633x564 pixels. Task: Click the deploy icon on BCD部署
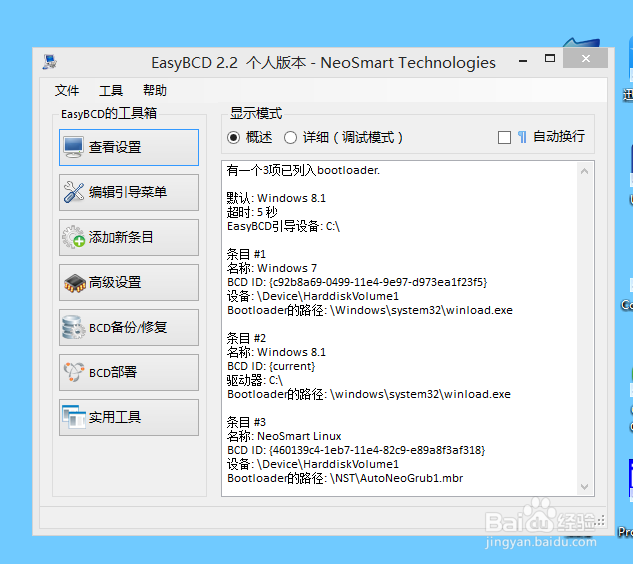point(74,372)
